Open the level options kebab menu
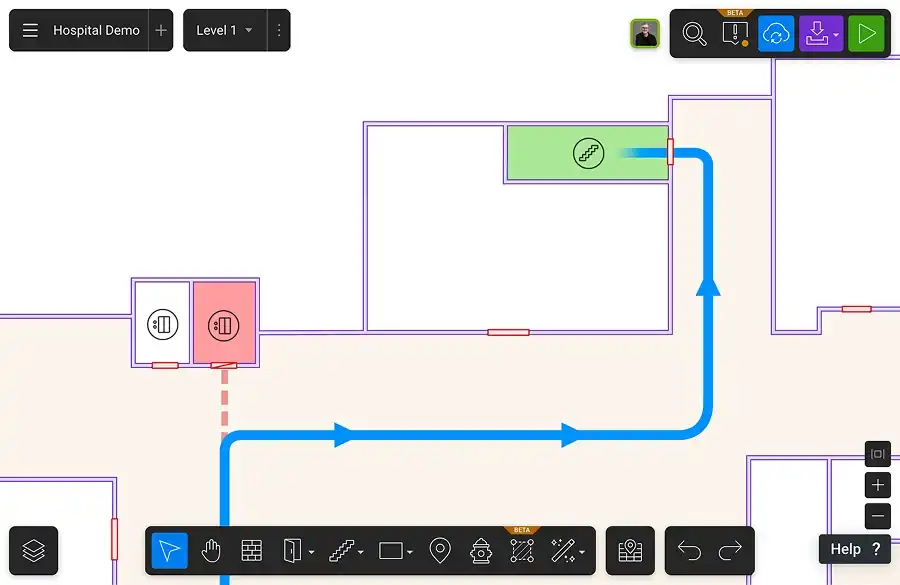Image resolution: width=900 pixels, height=585 pixels. [279, 31]
